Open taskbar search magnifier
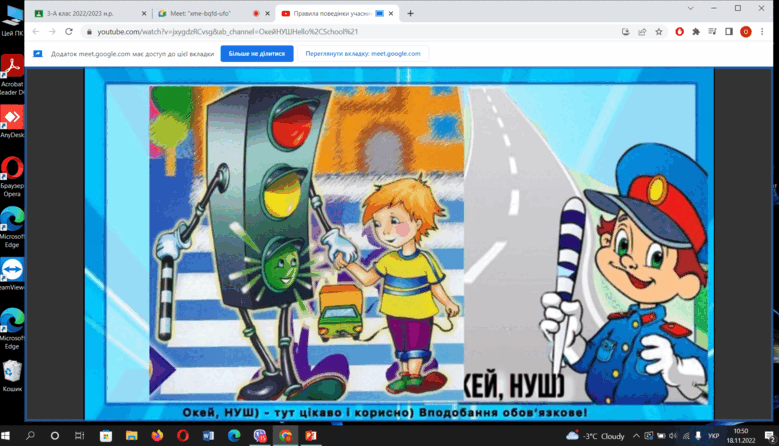The width and height of the screenshot is (779, 446). 30,436
